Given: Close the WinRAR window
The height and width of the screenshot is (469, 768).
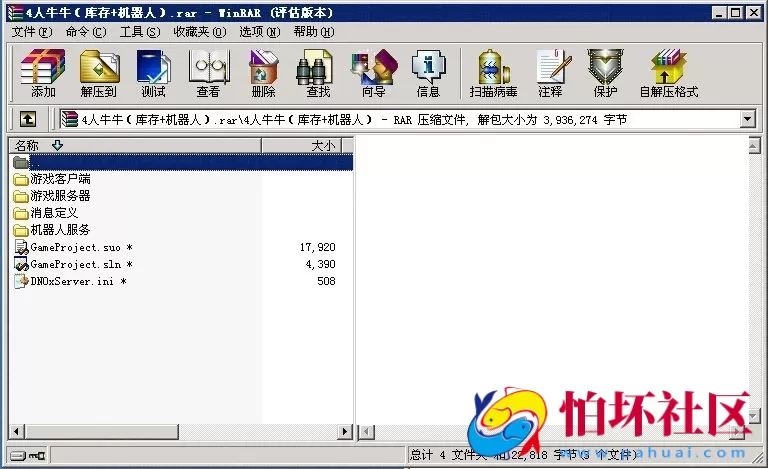Looking at the screenshot, I should (x=754, y=13).
